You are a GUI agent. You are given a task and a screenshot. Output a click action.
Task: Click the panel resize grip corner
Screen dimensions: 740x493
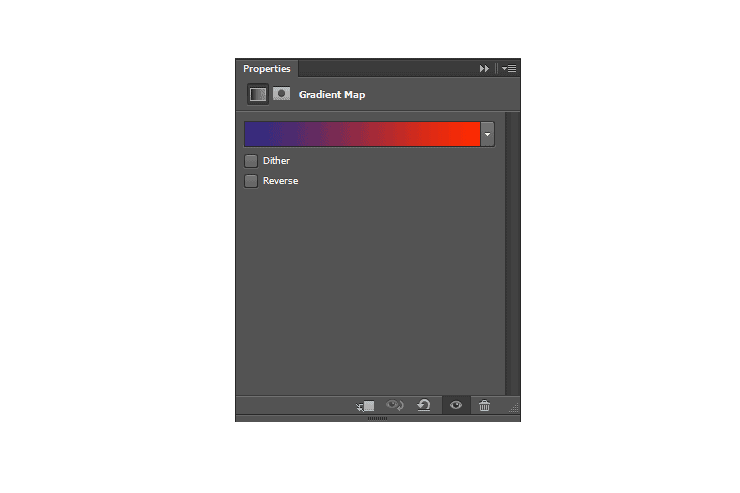514,408
